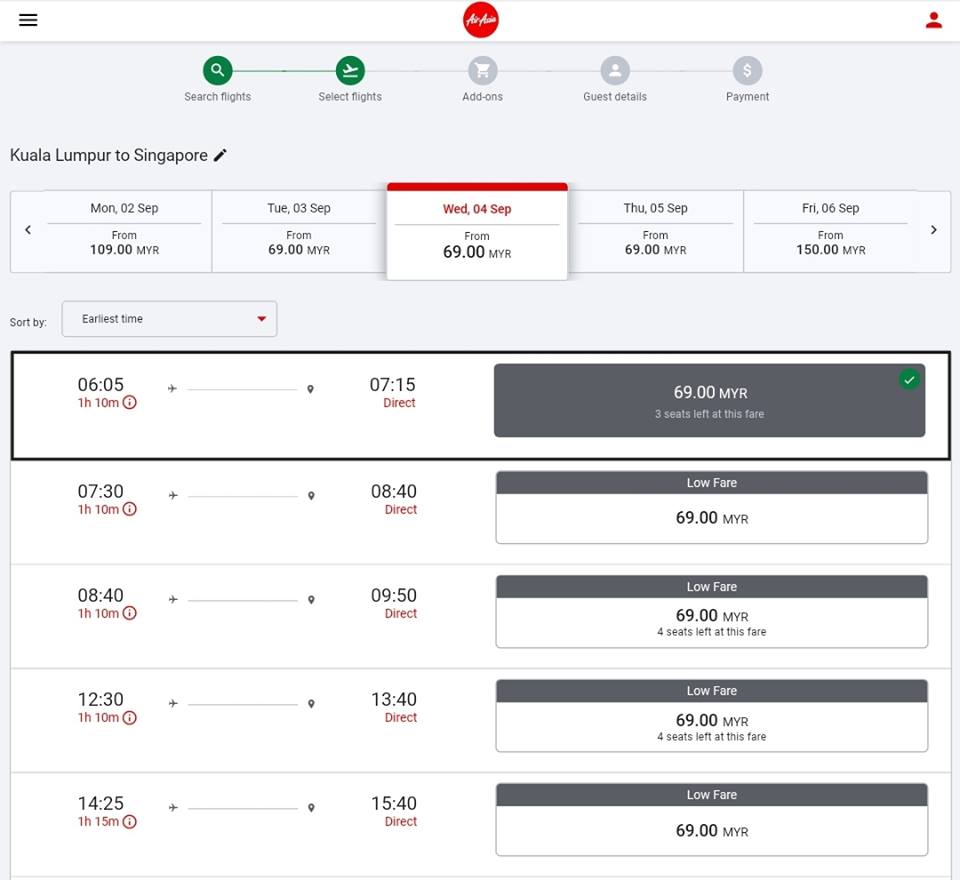
Task: Click the Add-ons cart step icon
Action: (482, 70)
